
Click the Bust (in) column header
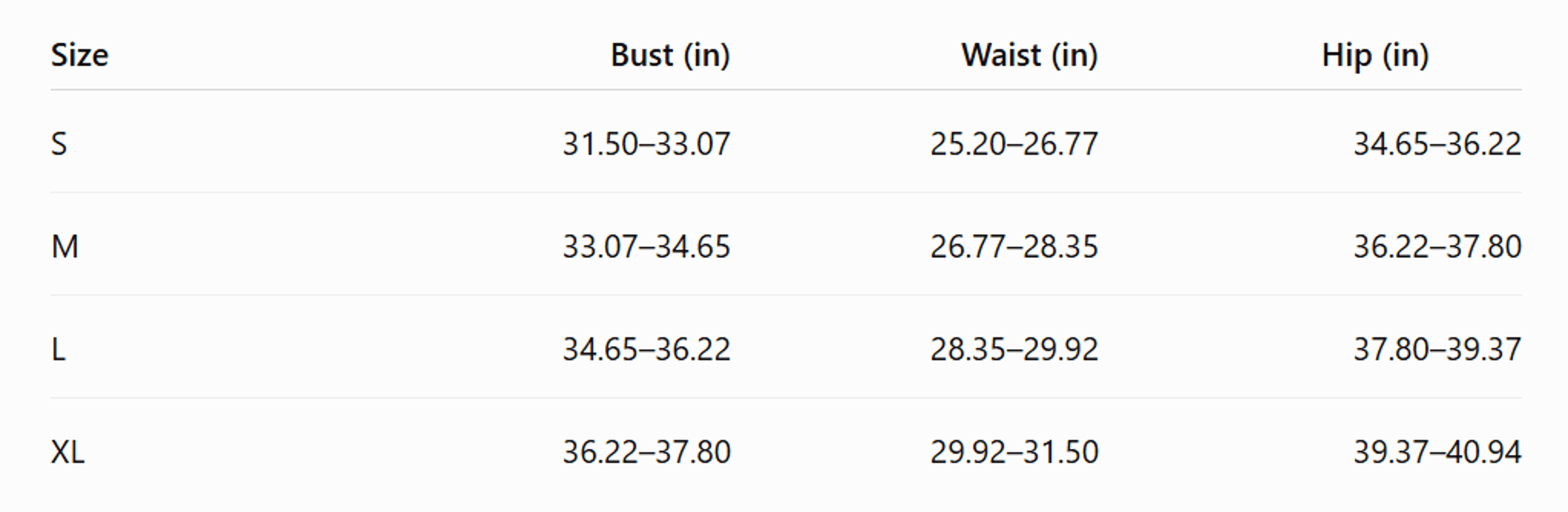click(x=670, y=56)
